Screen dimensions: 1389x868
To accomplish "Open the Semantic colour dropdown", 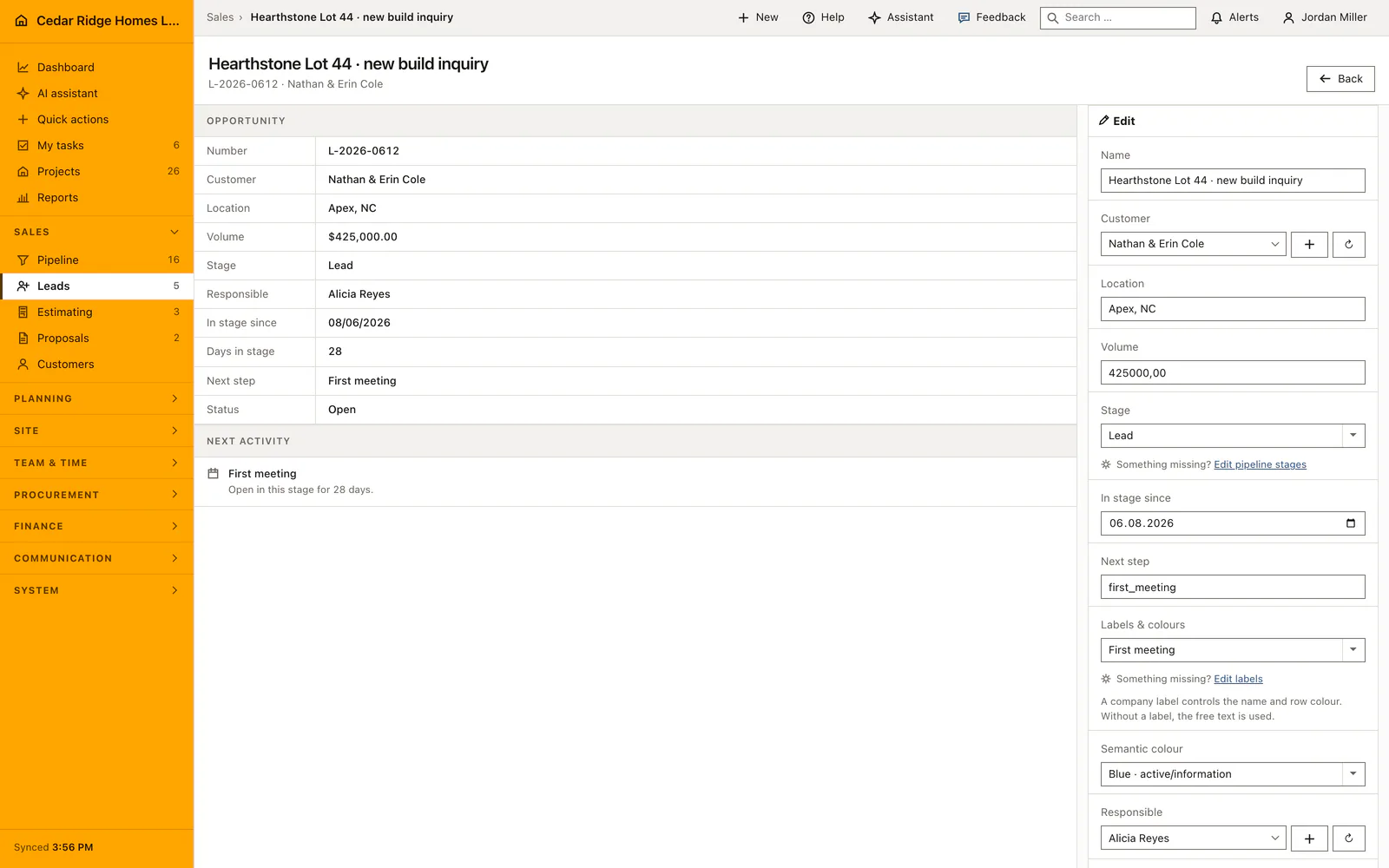I will [x=1233, y=774].
